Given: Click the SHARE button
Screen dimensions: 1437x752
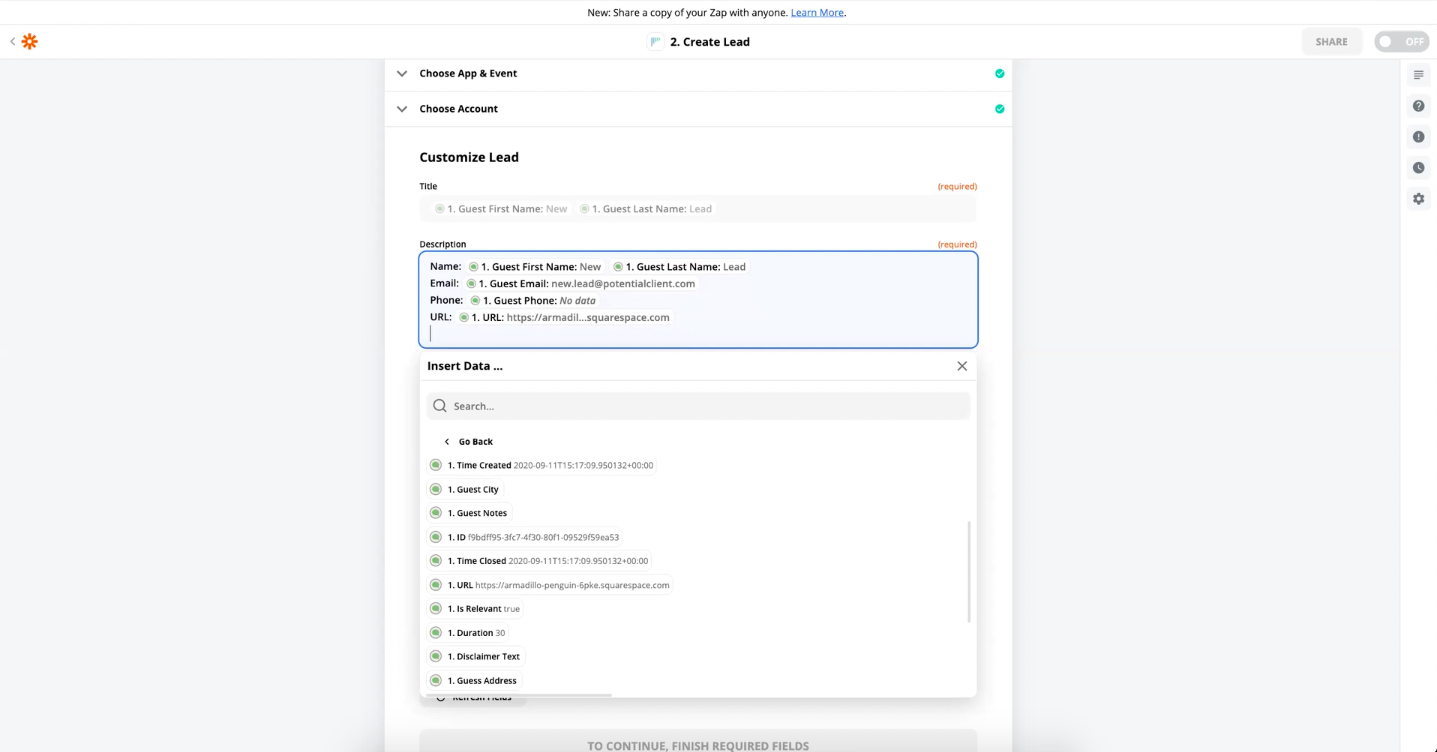Looking at the screenshot, I should point(1331,42).
